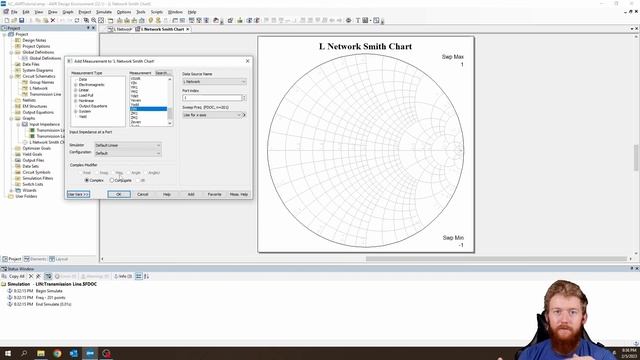Viewport: 640px width, 360px height.
Task: Select the L Network schematic in tree
Action: (38, 88)
